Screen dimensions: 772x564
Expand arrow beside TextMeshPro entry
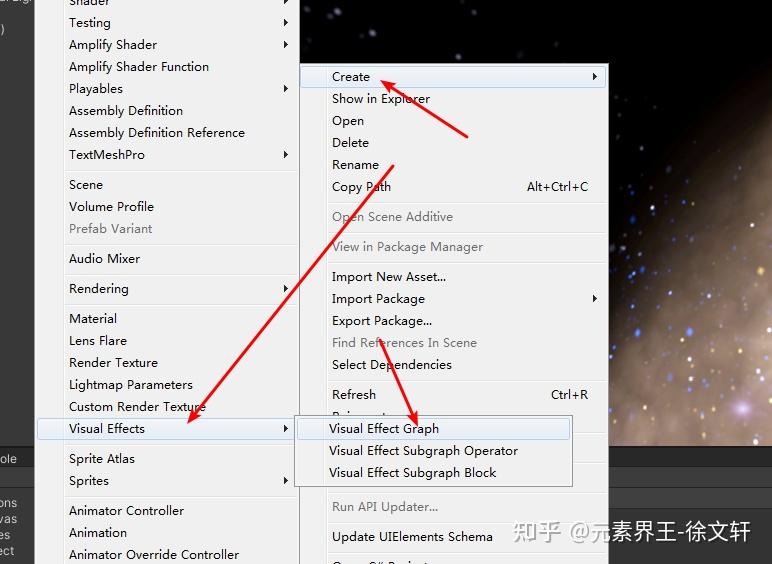tap(286, 155)
